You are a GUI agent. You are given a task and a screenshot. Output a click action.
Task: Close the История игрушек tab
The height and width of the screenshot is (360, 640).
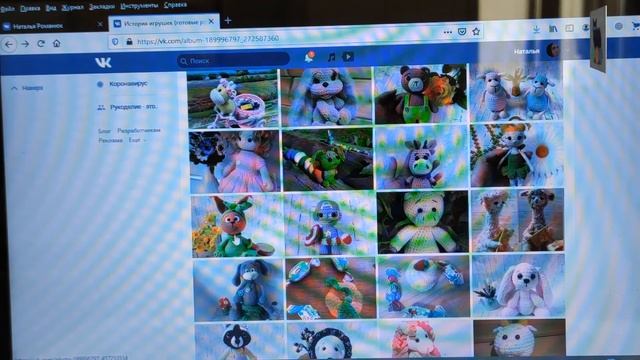coord(211,22)
